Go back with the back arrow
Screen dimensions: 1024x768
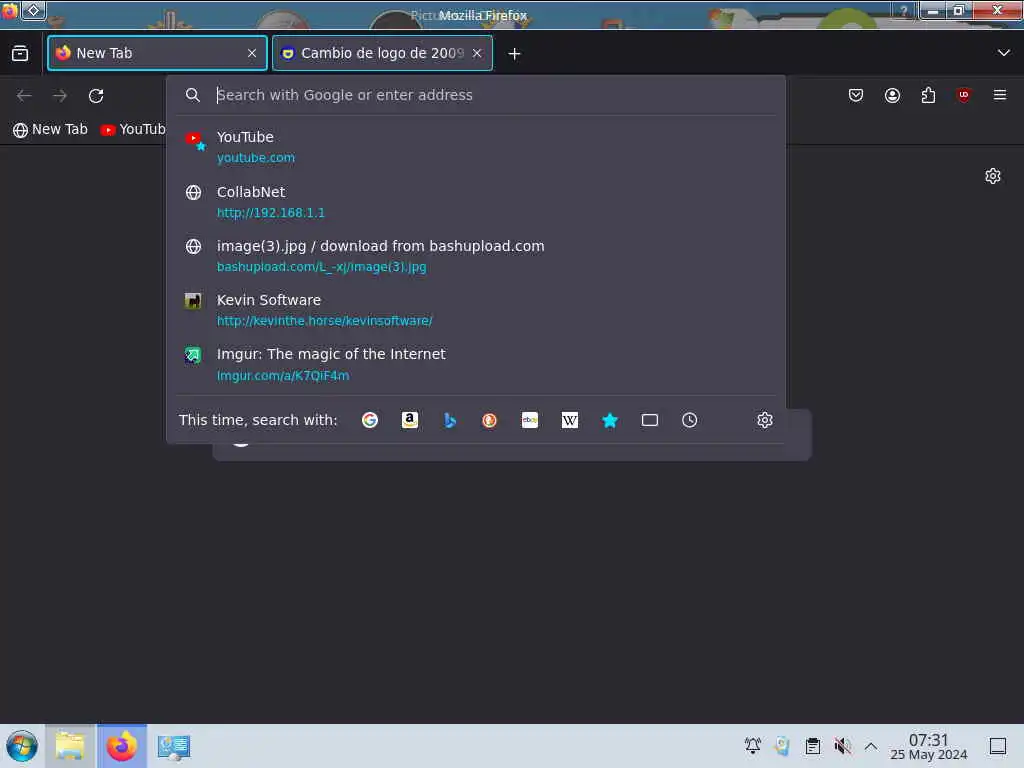pos(24,96)
